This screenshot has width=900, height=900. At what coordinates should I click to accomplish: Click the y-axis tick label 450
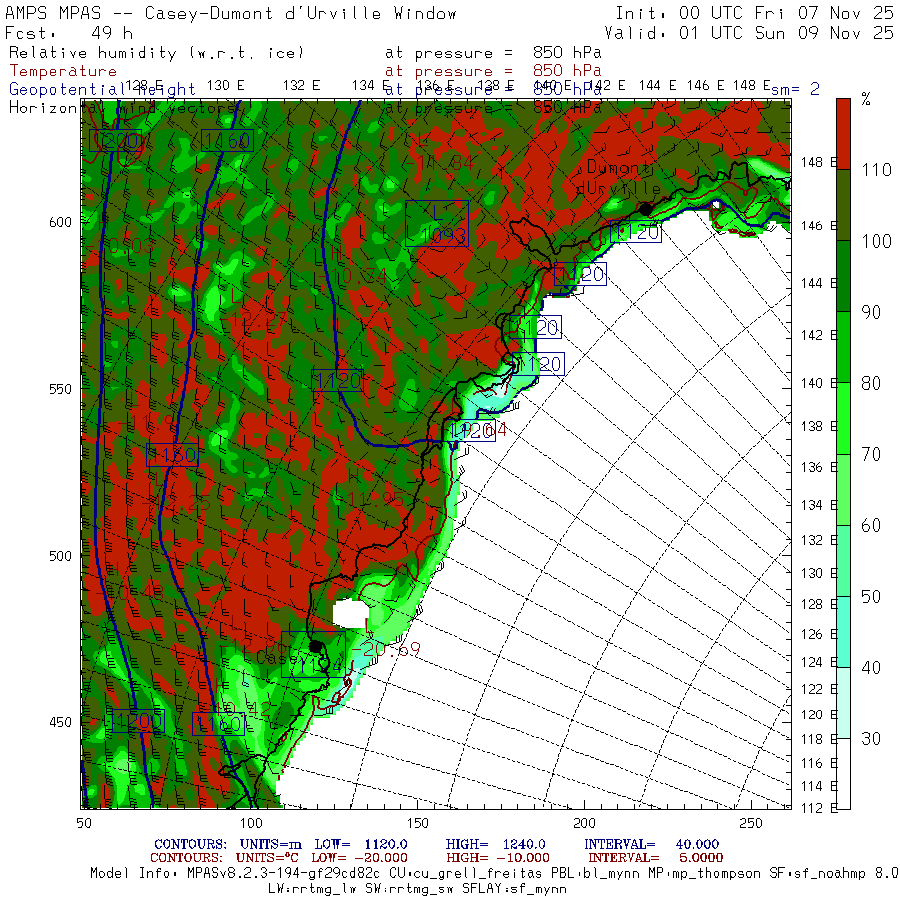pyautogui.click(x=60, y=722)
